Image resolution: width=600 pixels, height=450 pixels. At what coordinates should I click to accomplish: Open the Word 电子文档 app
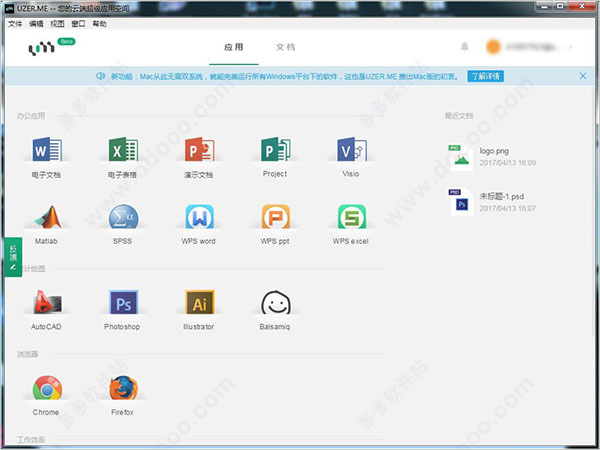(x=47, y=150)
